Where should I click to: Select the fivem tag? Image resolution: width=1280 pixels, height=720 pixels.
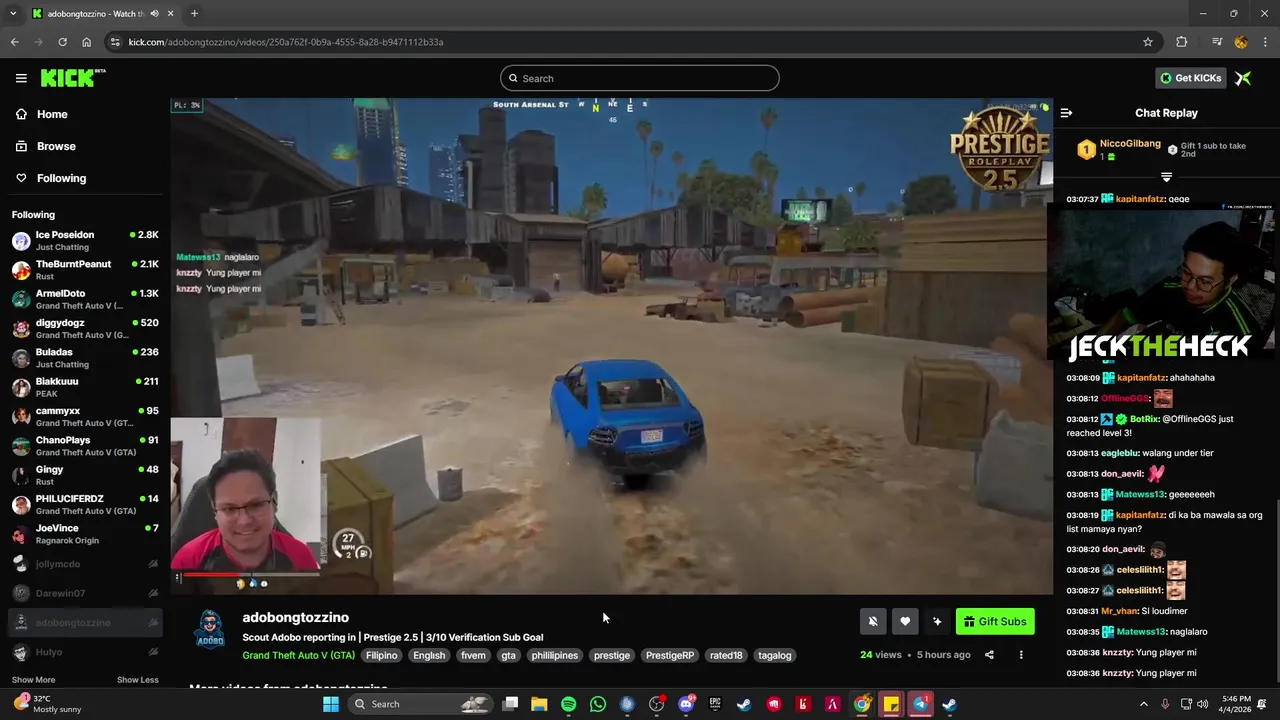pos(473,655)
